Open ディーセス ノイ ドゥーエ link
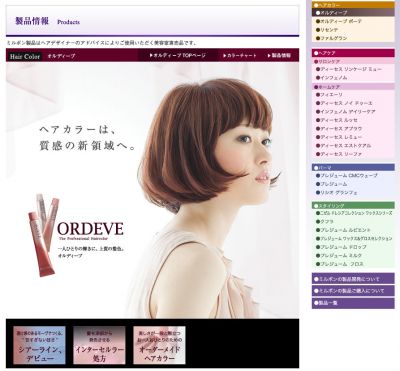The image size is (400, 371). [x=344, y=103]
